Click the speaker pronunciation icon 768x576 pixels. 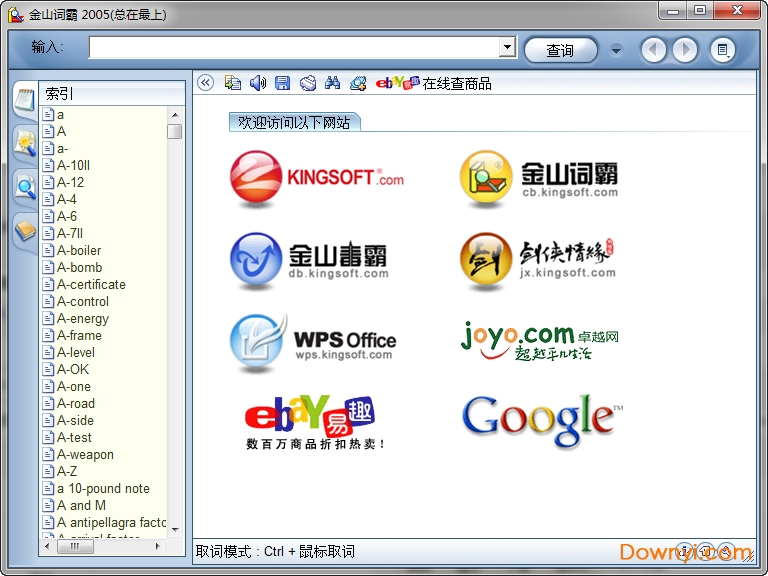coord(258,83)
